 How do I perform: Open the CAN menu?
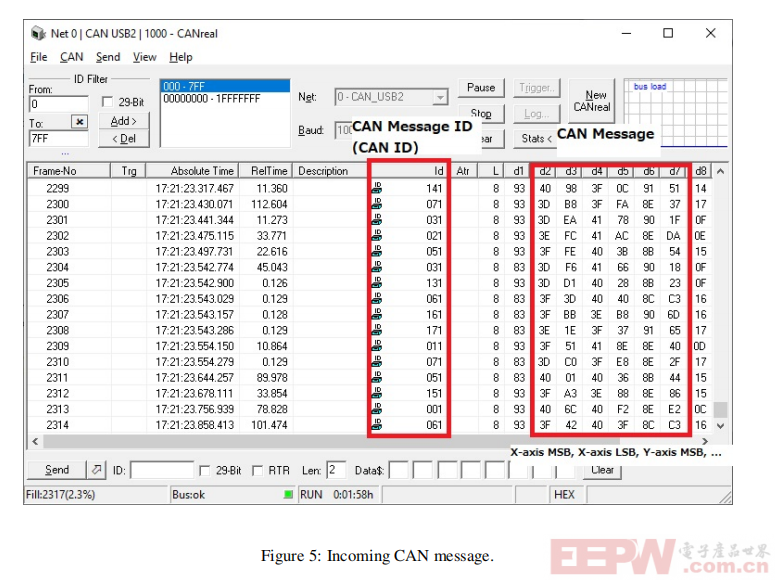[72, 57]
